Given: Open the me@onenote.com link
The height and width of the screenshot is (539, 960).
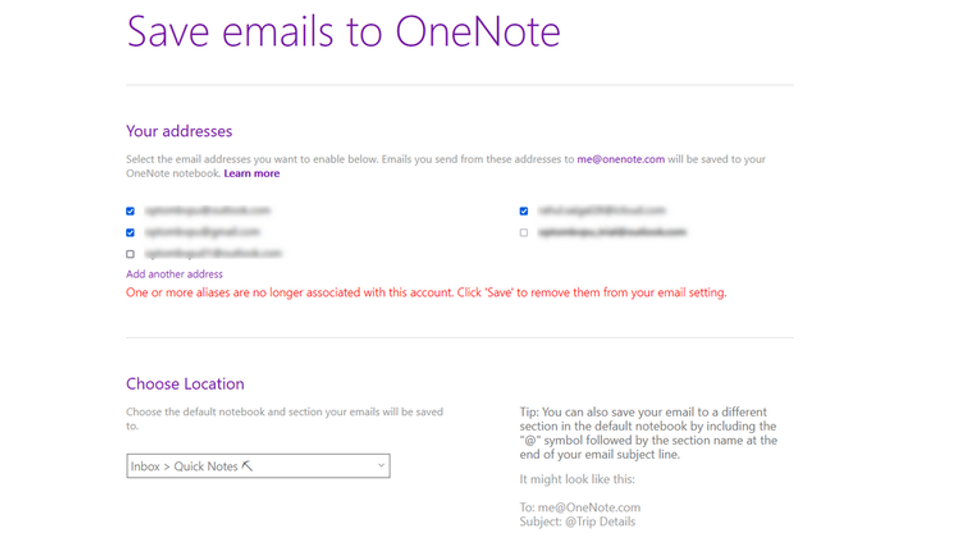Looking at the screenshot, I should [620, 159].
